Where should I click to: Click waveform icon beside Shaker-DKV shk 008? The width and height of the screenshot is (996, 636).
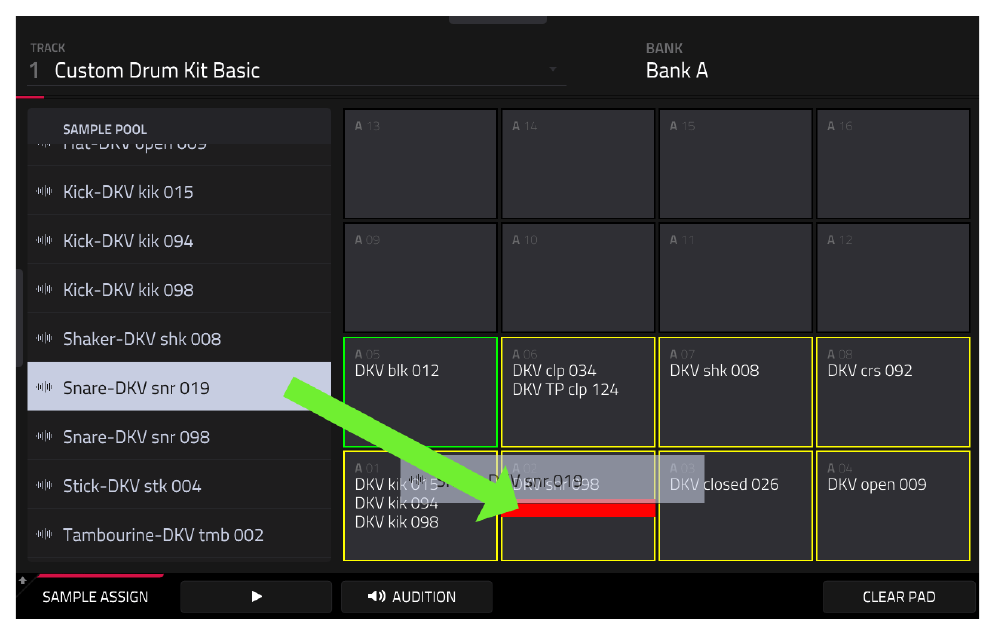(x=44, y=338)
